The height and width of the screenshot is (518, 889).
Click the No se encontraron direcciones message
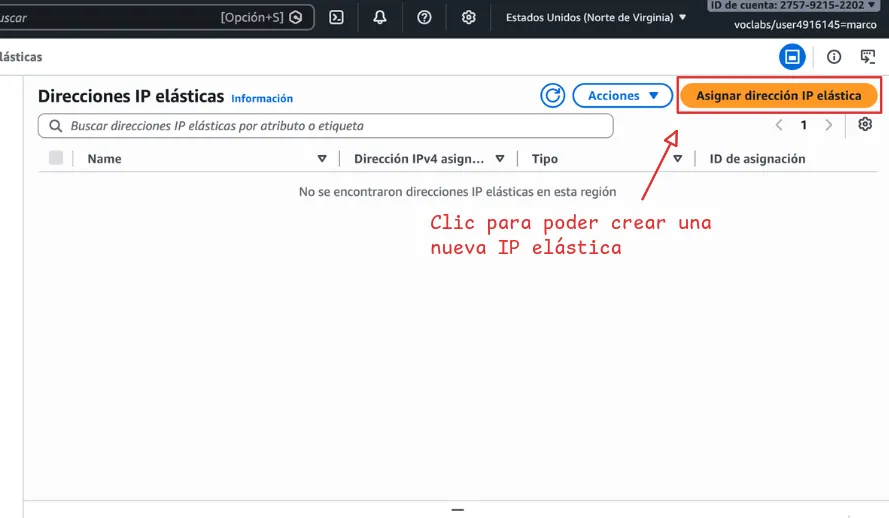pos(458,192)
